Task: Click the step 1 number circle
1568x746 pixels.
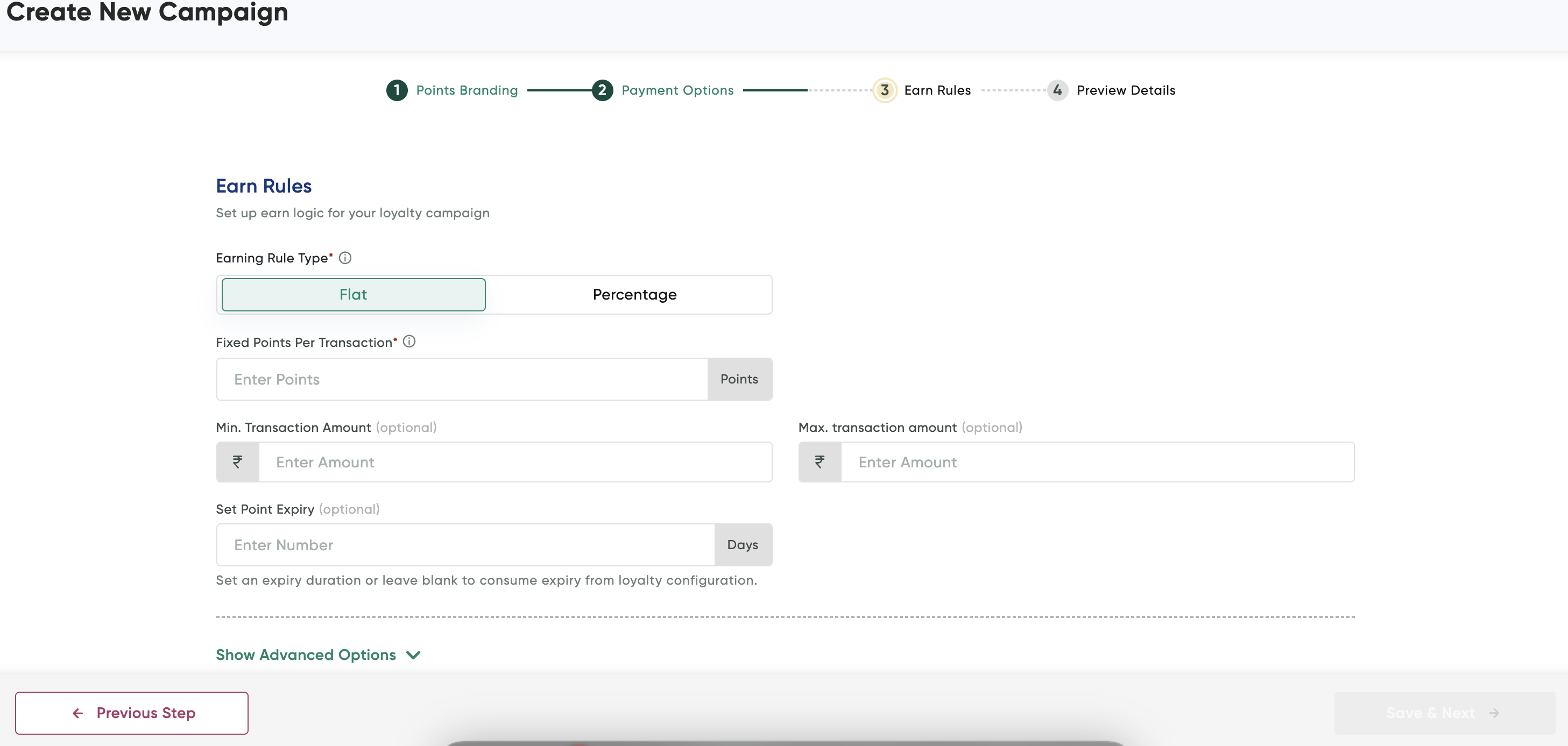Action: (x=397, y=90)
